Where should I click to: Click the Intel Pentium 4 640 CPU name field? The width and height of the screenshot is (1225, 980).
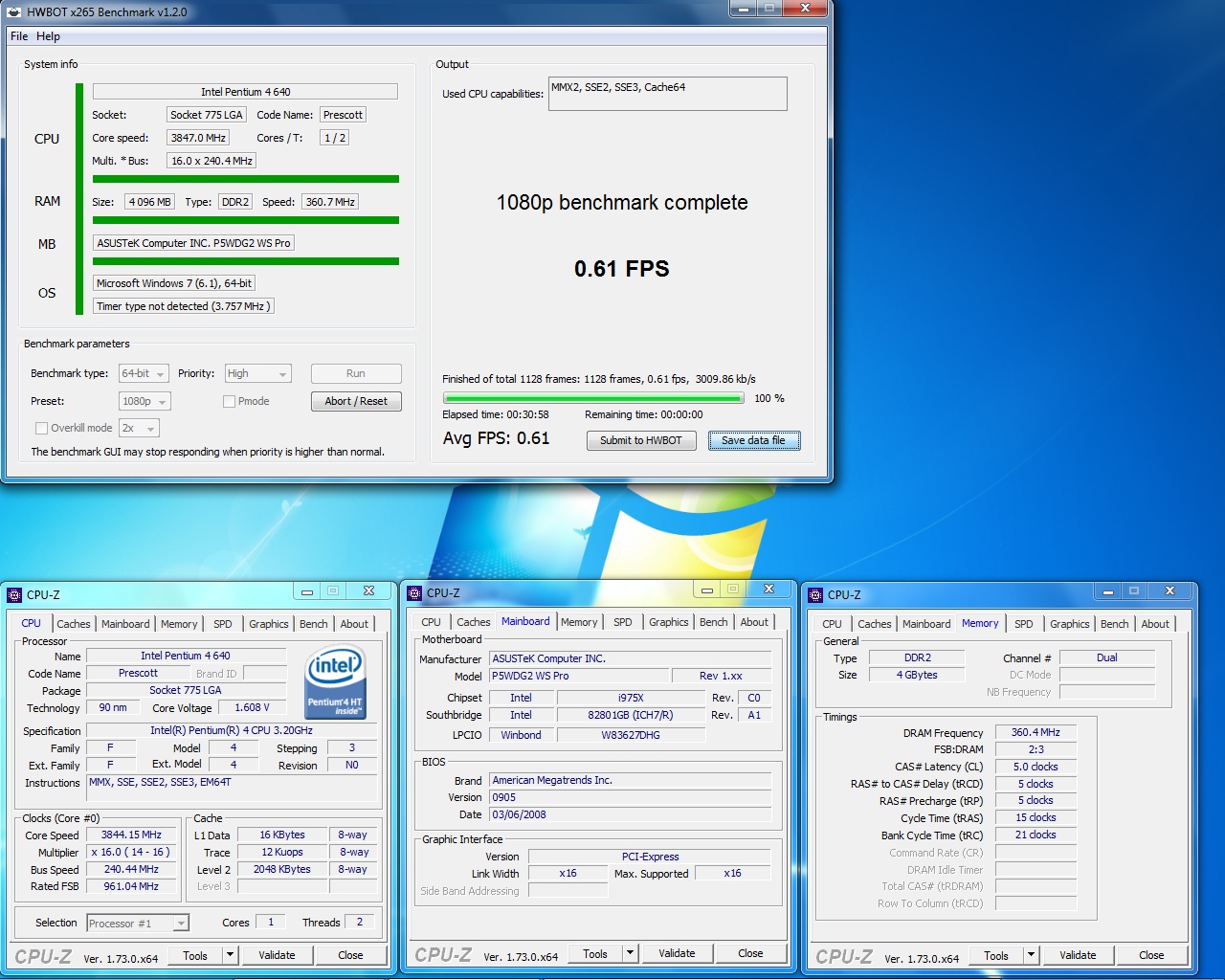[x=245, y=92]
